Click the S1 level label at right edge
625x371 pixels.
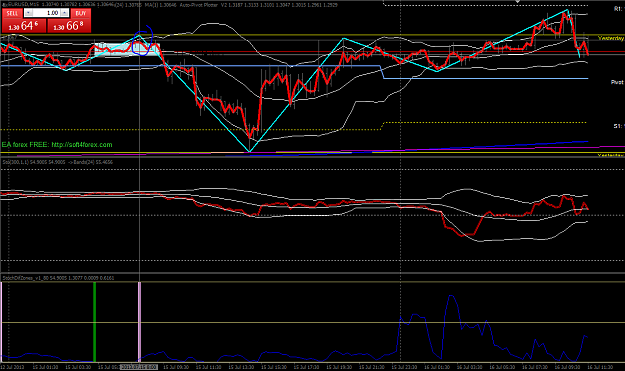618,126
